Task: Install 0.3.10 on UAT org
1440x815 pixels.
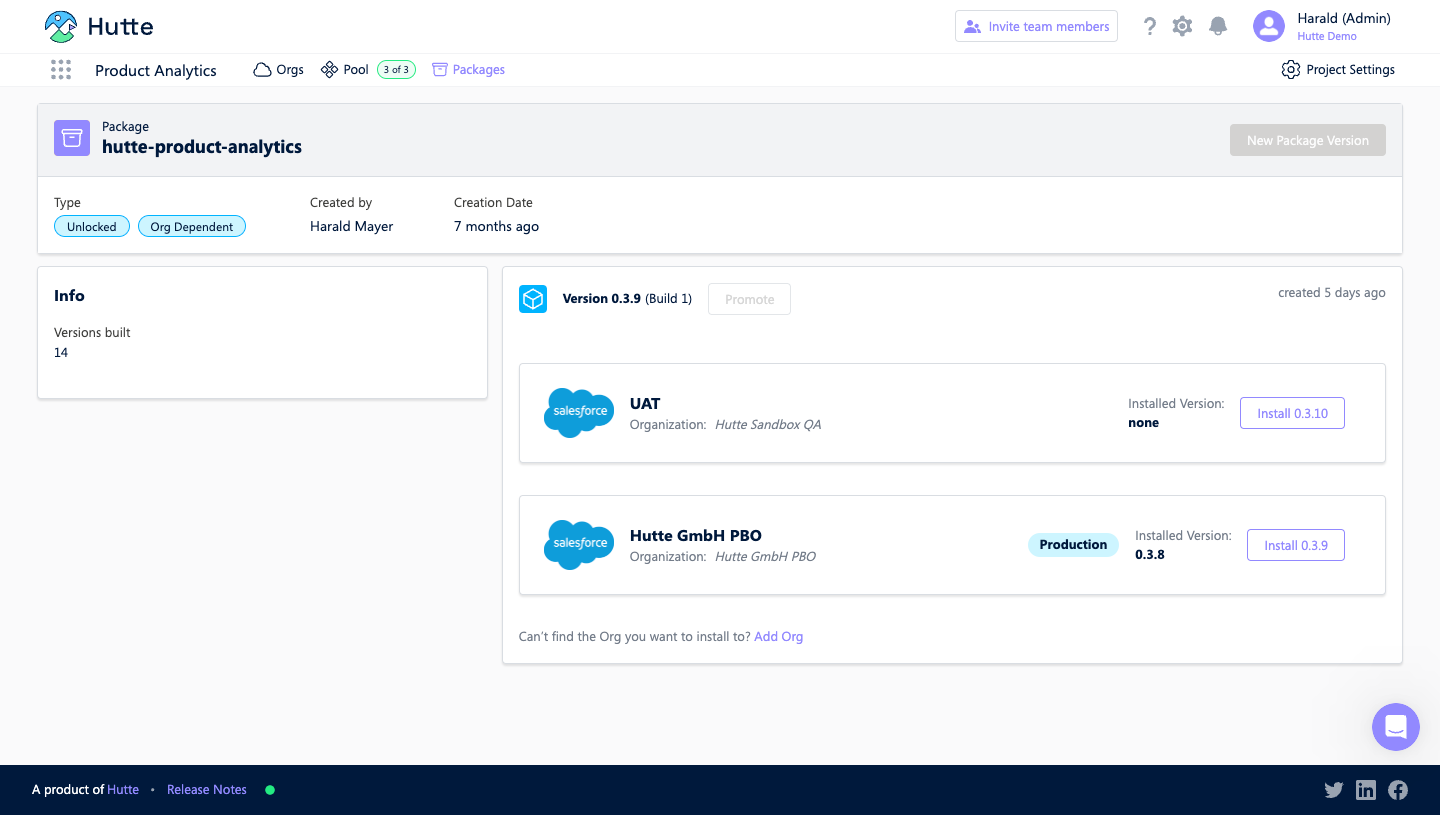Action: point(1292,413)
